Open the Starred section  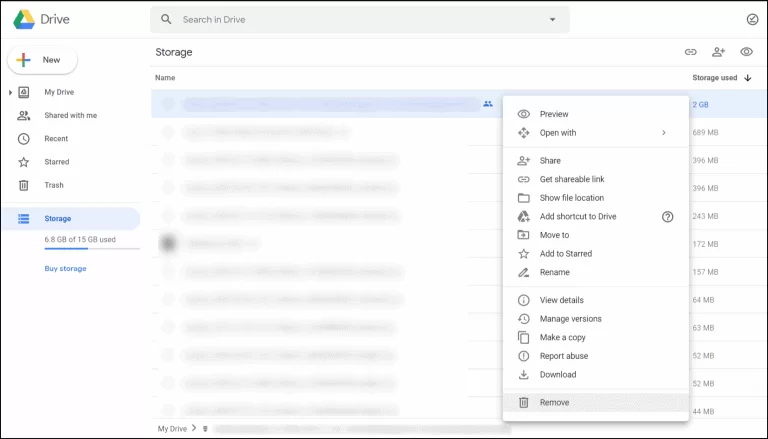tap(56, 162)
